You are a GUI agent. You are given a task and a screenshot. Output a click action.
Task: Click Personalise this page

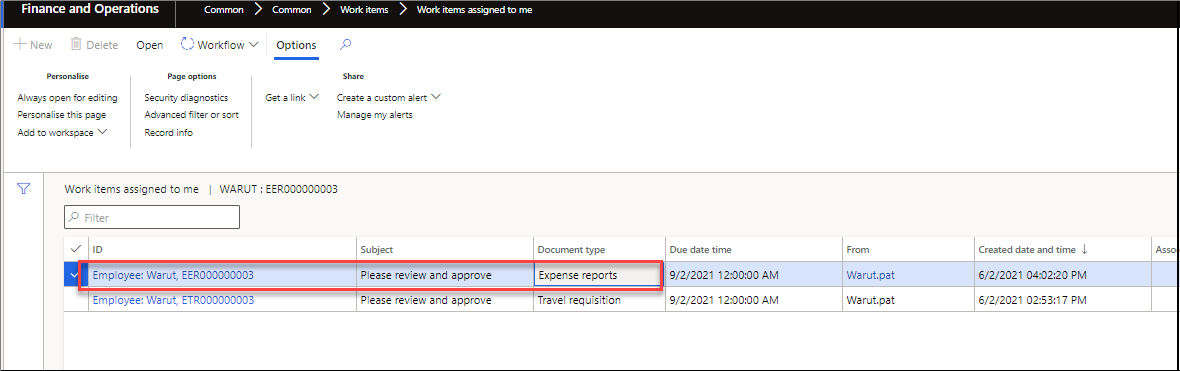click(x=62, y=115)
